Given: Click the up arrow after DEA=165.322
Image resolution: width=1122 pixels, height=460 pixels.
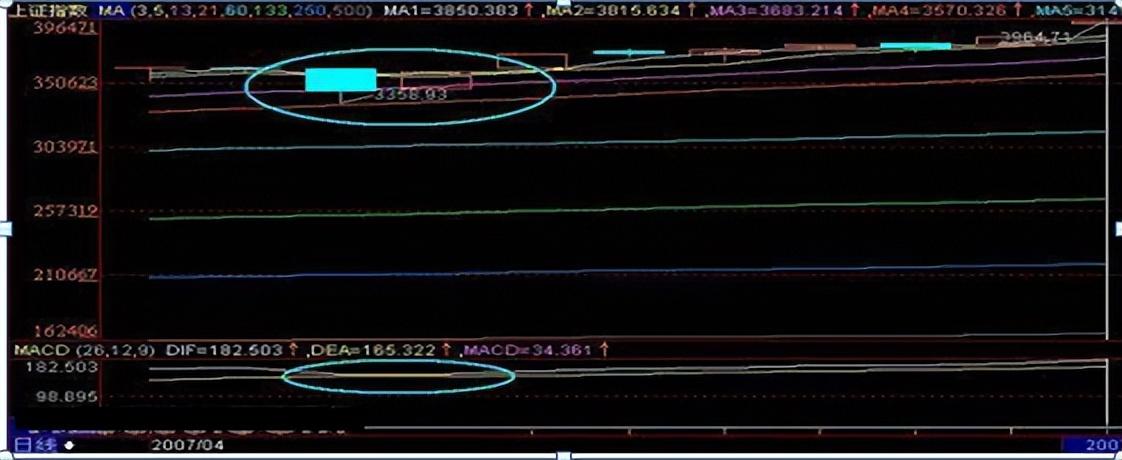Looking at the screenshot, I should (x=443, y=350).
